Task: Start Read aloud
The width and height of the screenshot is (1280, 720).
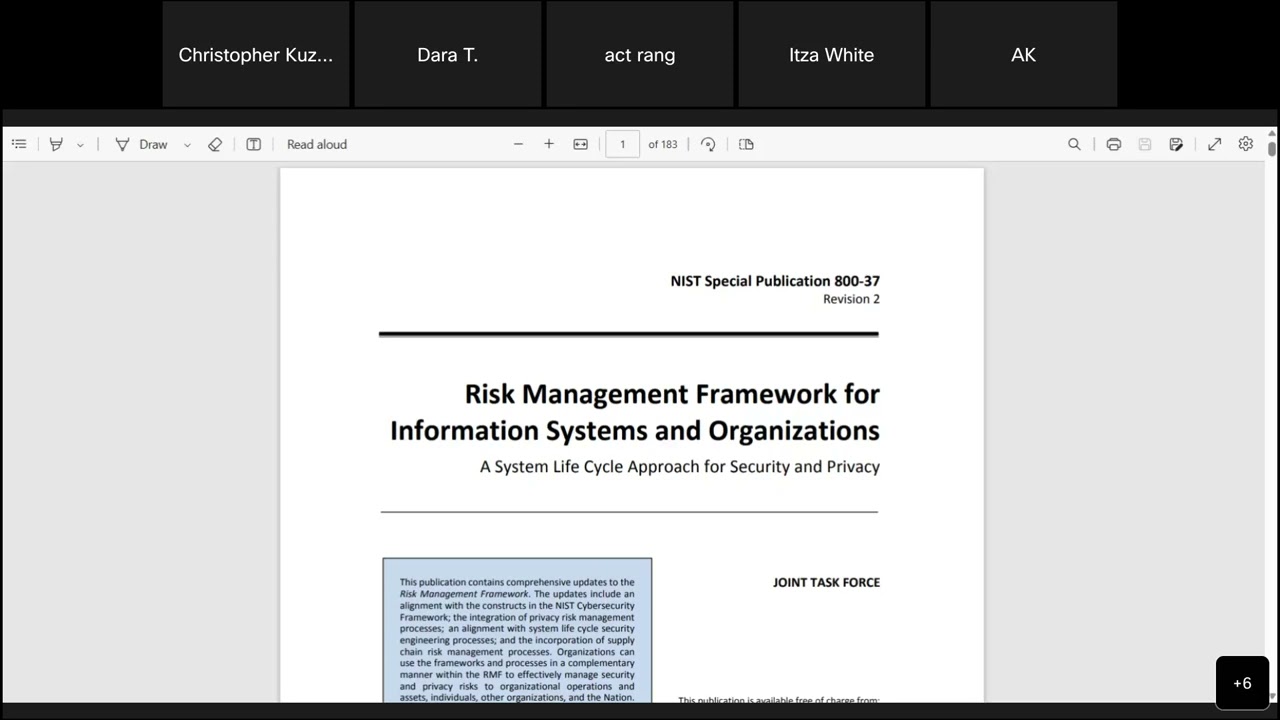Action: 317,144
